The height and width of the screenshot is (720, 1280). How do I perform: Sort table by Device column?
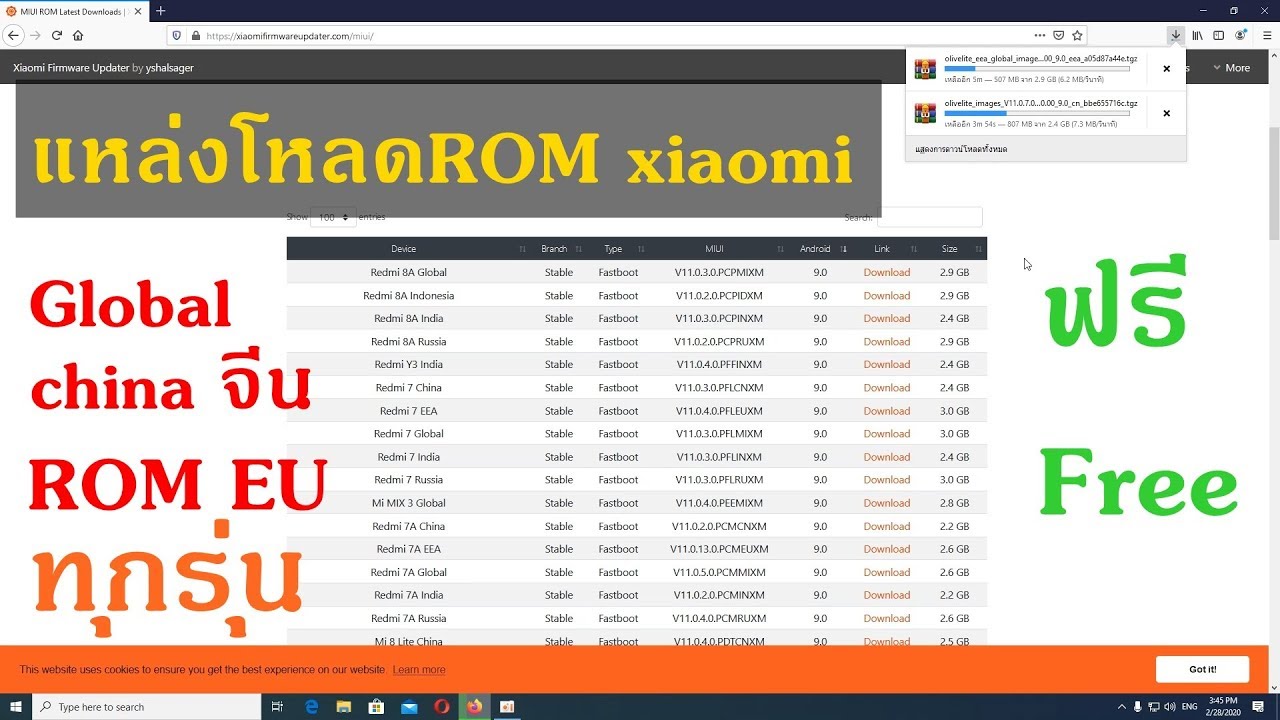tap(408, 248)
